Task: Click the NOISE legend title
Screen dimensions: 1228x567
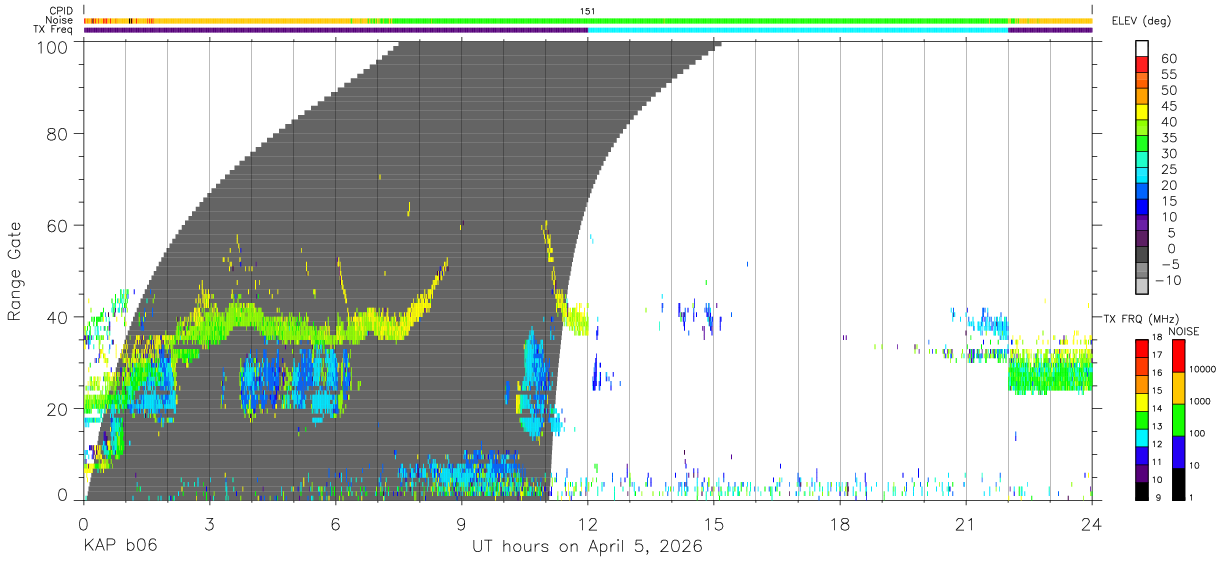Action: 1183,331
